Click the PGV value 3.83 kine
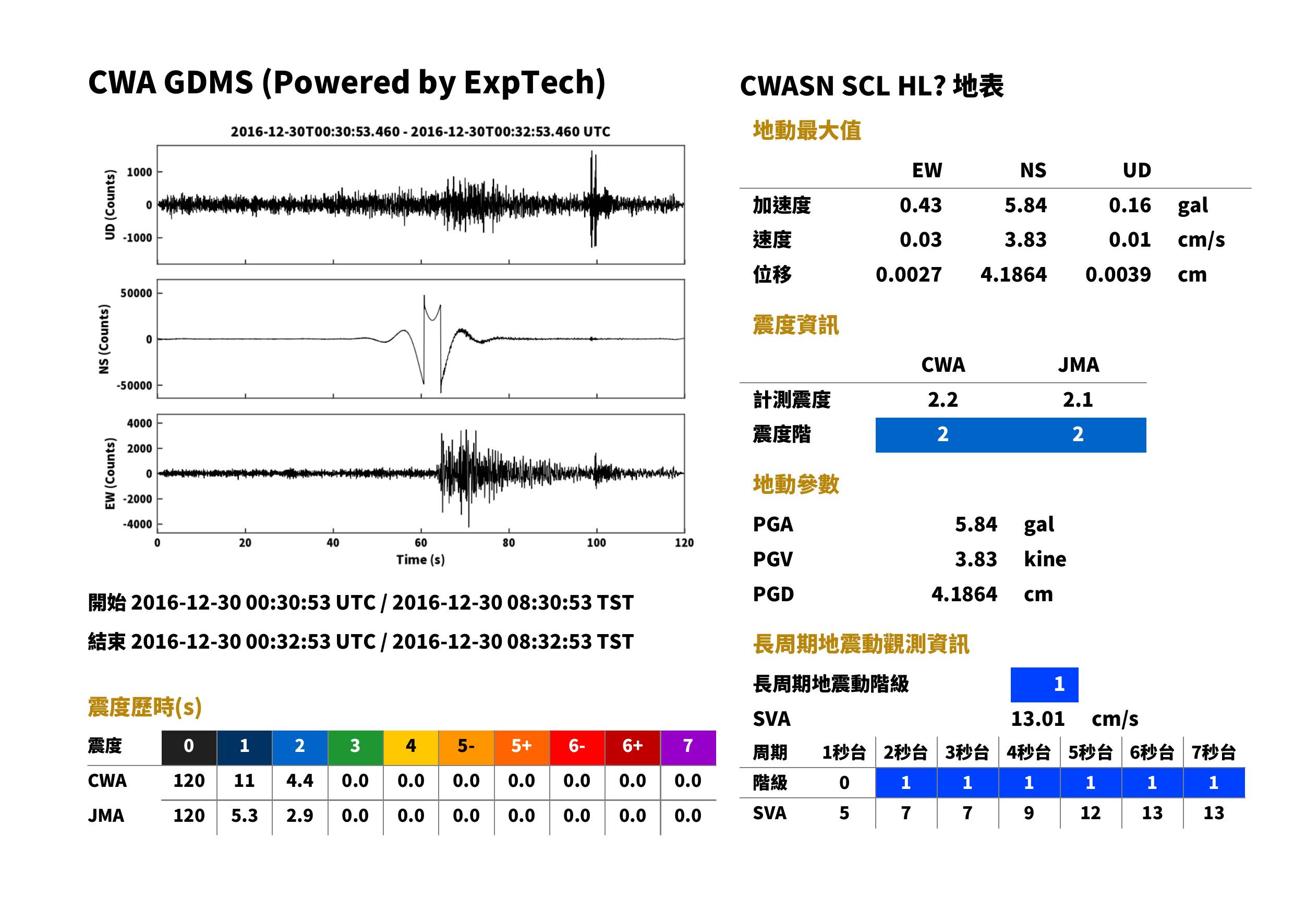This screenshot has height=924, width=1294. coord(1011,560)
